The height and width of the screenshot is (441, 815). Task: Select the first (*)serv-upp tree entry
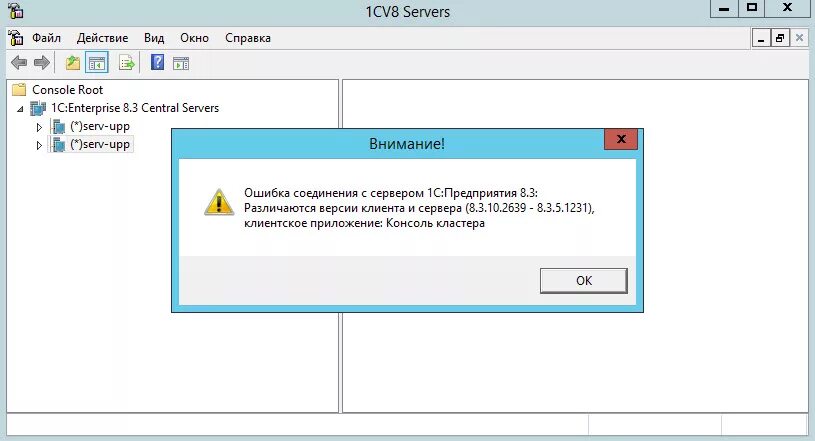100,126
